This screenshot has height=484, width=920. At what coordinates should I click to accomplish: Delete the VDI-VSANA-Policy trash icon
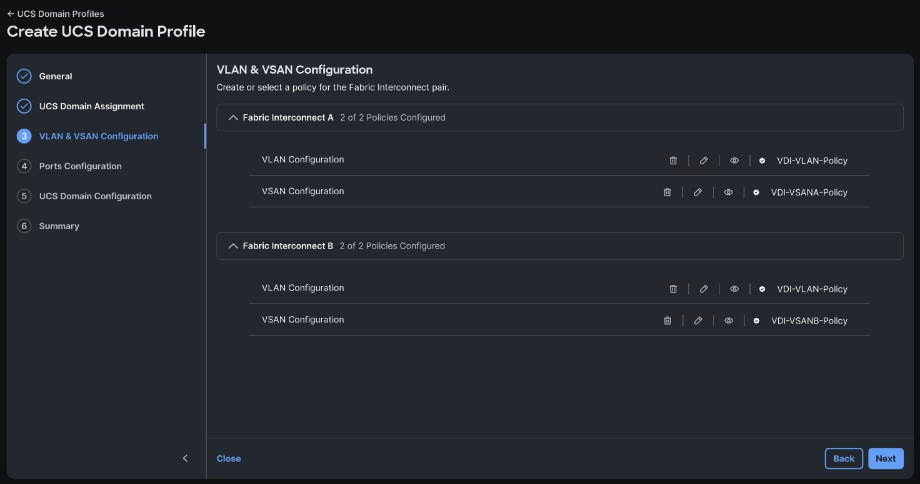(667, 192)
